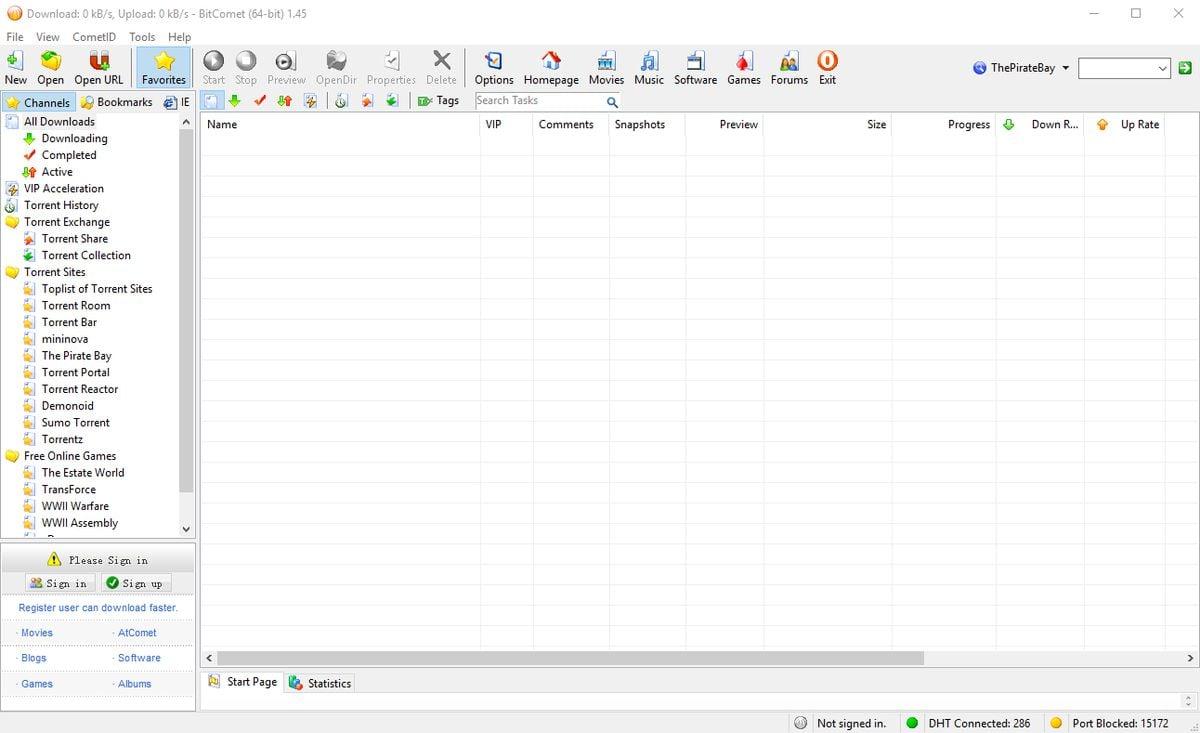Click the Stop toolbar icon
Screen dimensions: 1200x733
click(246, 68)
